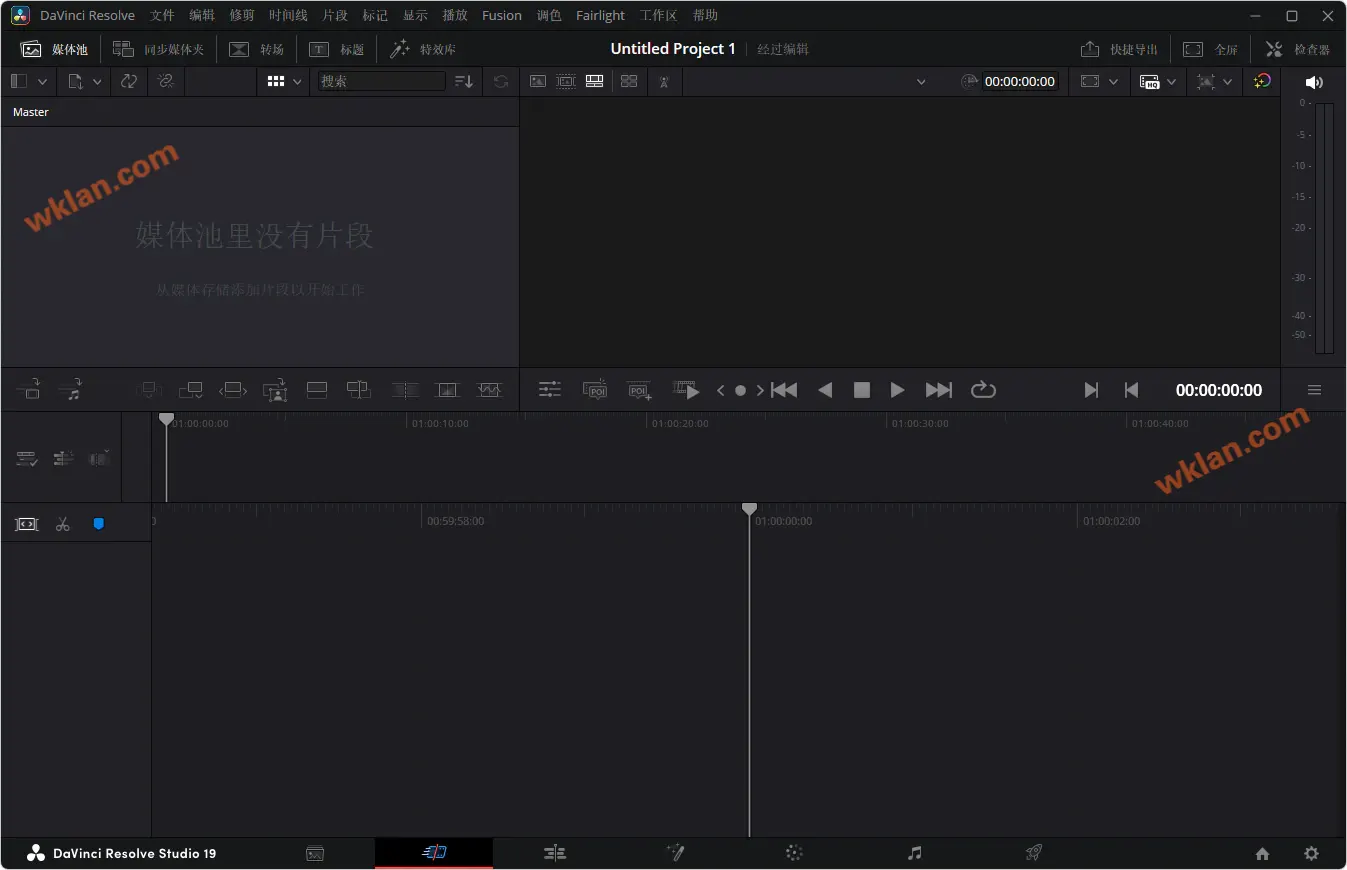Add a blue marker icon

pos(98,523)
